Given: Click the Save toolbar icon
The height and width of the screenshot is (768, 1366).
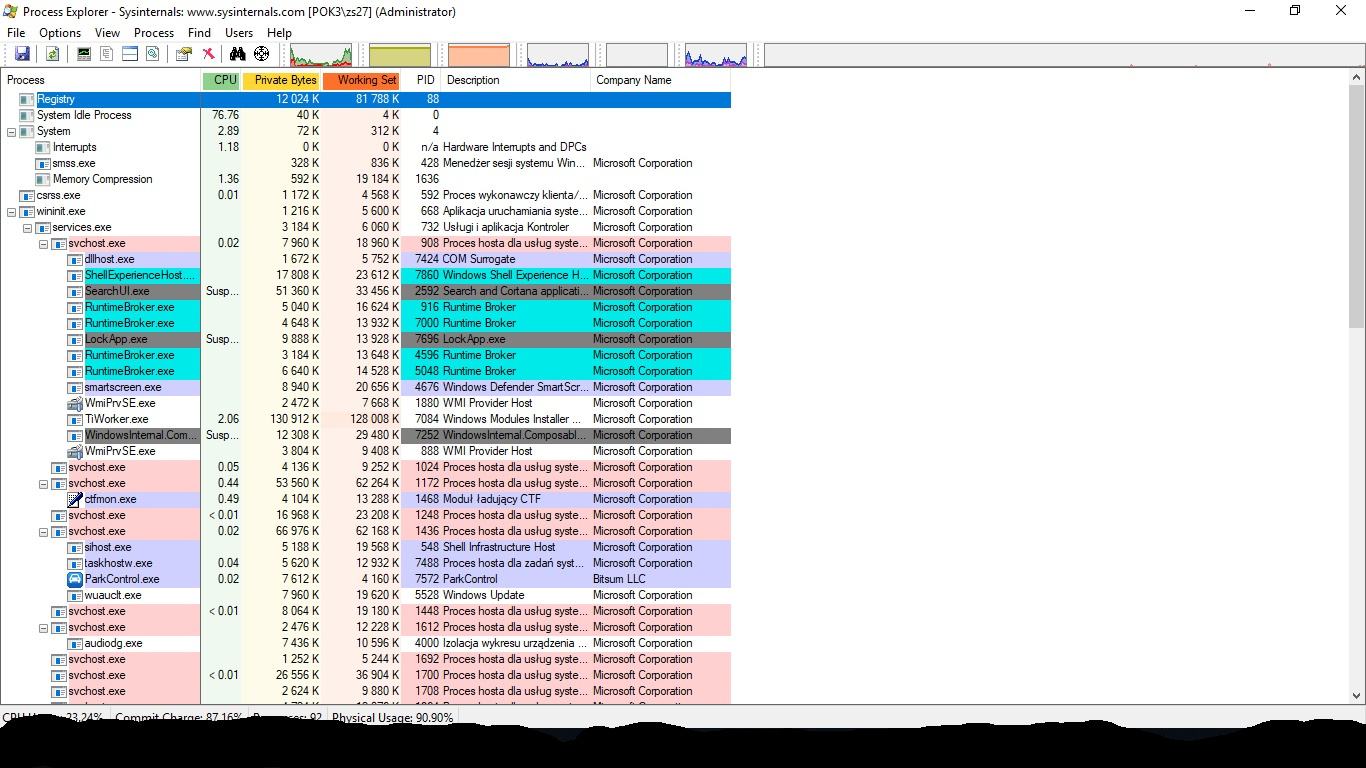Looking at the screenshot, I should [x=22, y=54].
